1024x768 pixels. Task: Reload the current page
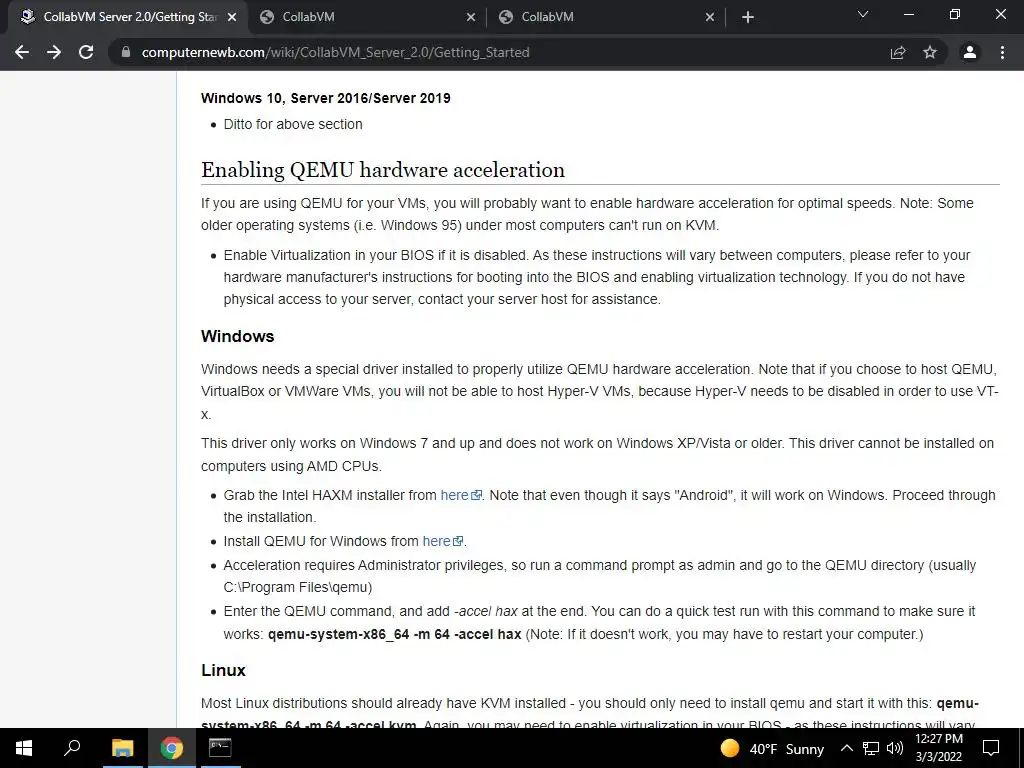pos(86,52)
